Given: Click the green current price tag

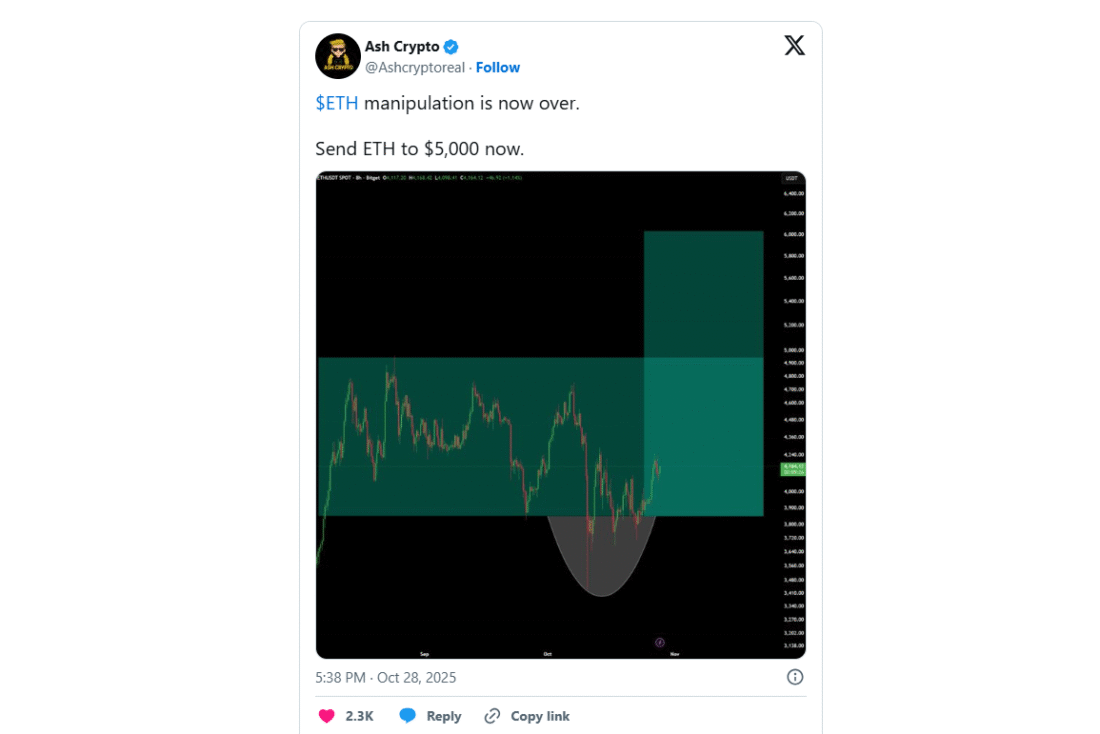Looking at the screenshot, I should [794, 469].
